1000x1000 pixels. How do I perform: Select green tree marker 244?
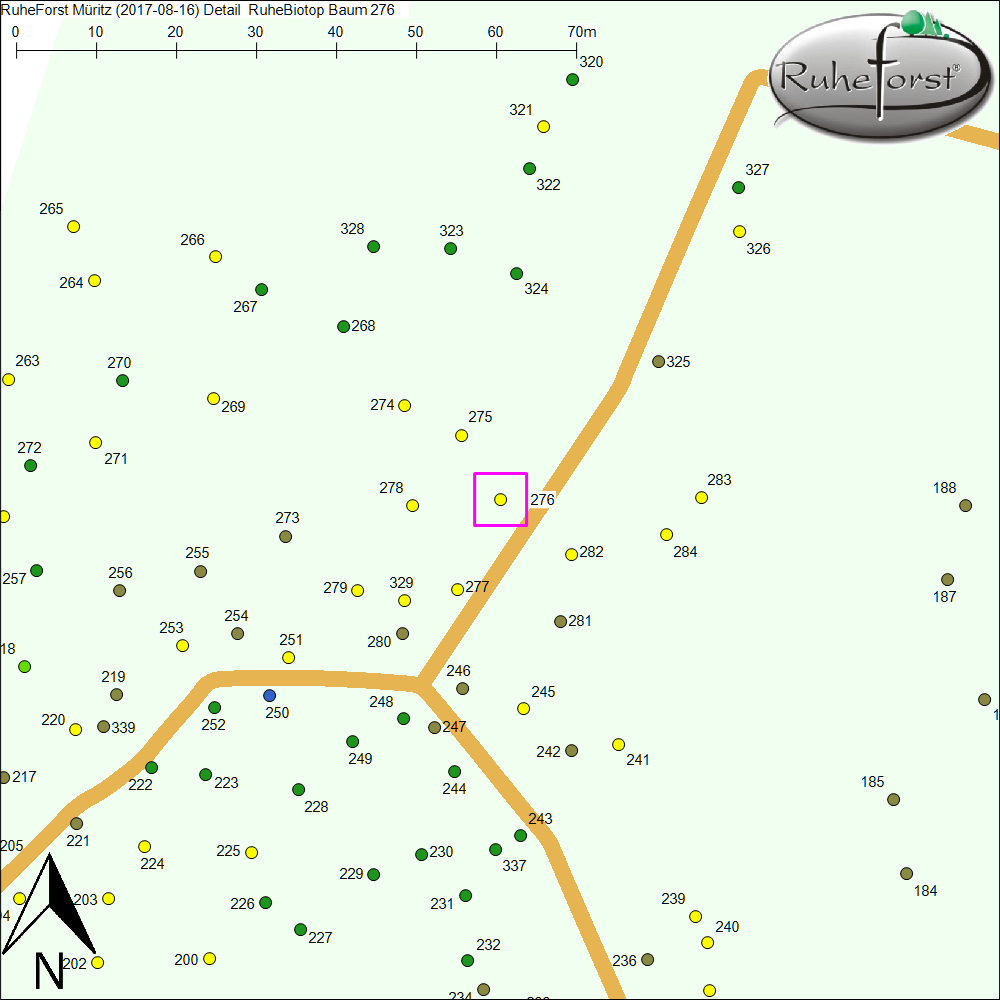pos(454,771)
